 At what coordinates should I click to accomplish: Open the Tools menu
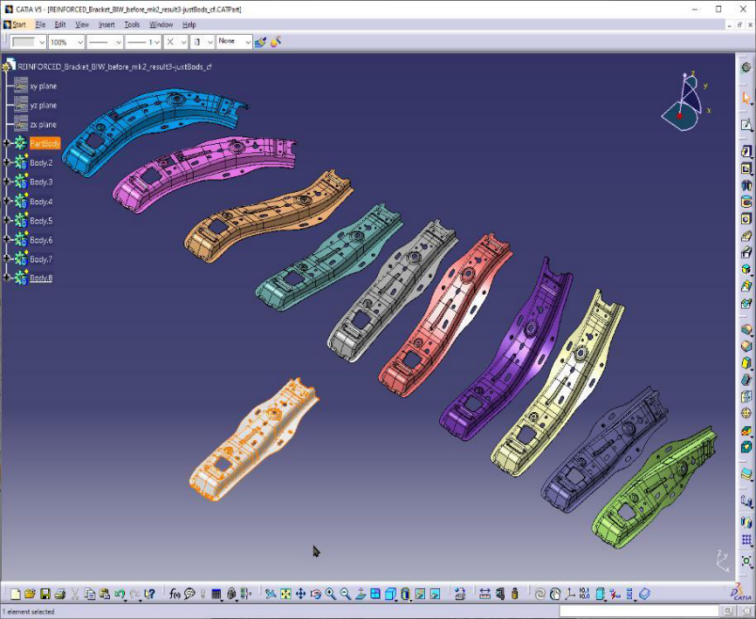click(132, 24)
